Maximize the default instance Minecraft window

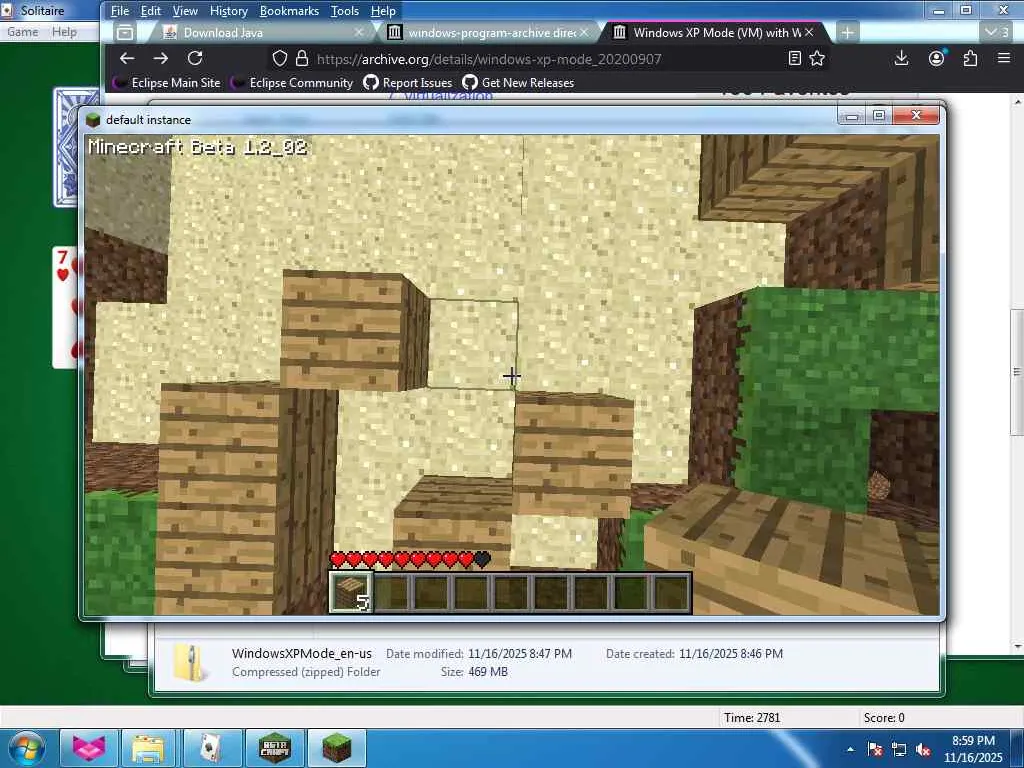(x=879, y=116)
